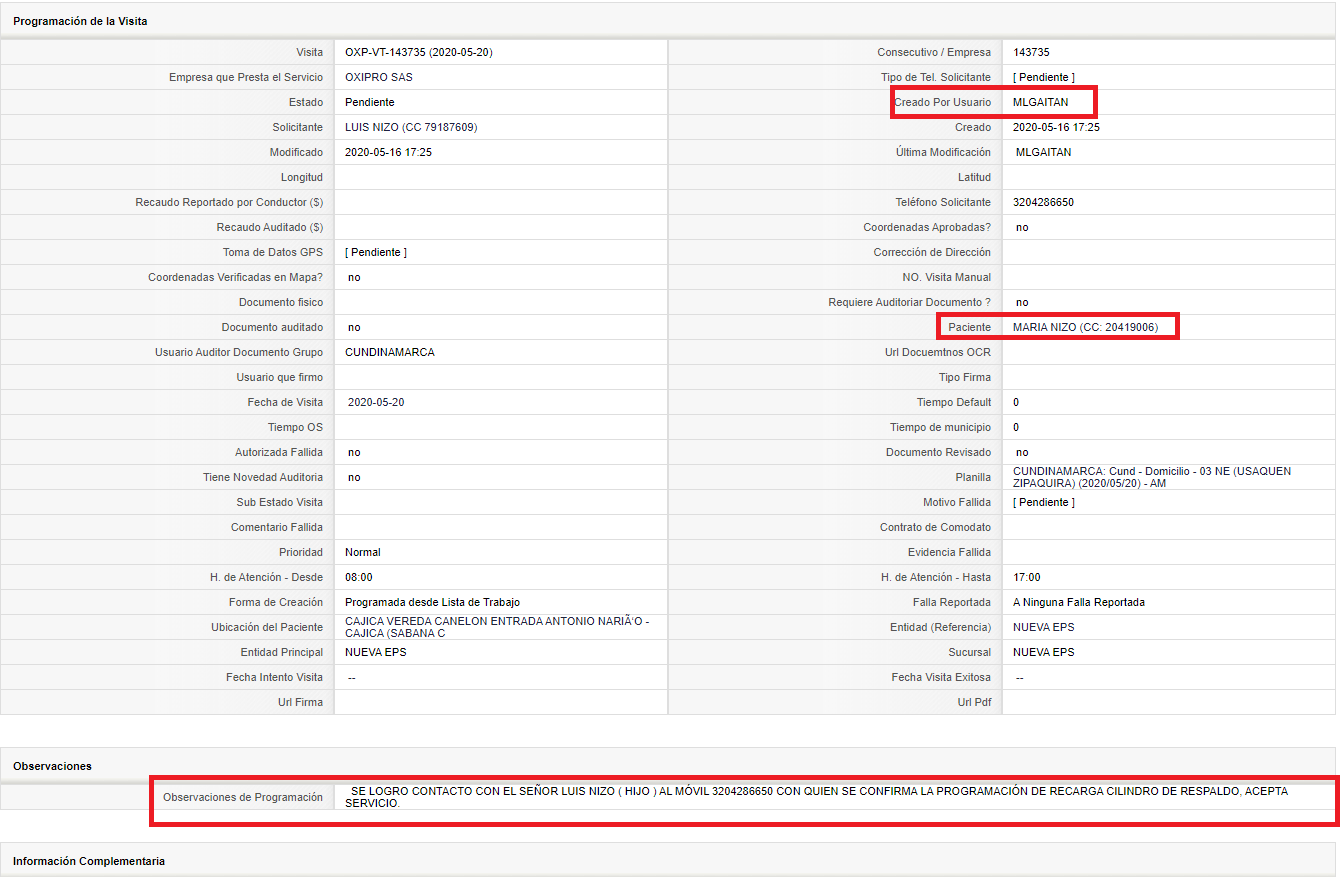The width and height of the screenshot is (1343, 877).
Task: Click the 'Recaudo Auditado ($)' label
Action: click(270, 227)
